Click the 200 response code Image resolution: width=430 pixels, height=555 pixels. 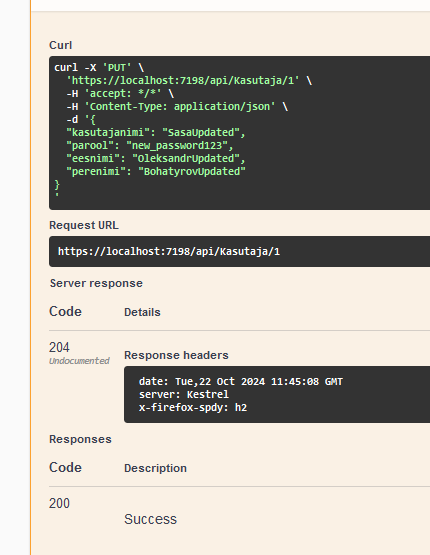click(x=59, y=503)
